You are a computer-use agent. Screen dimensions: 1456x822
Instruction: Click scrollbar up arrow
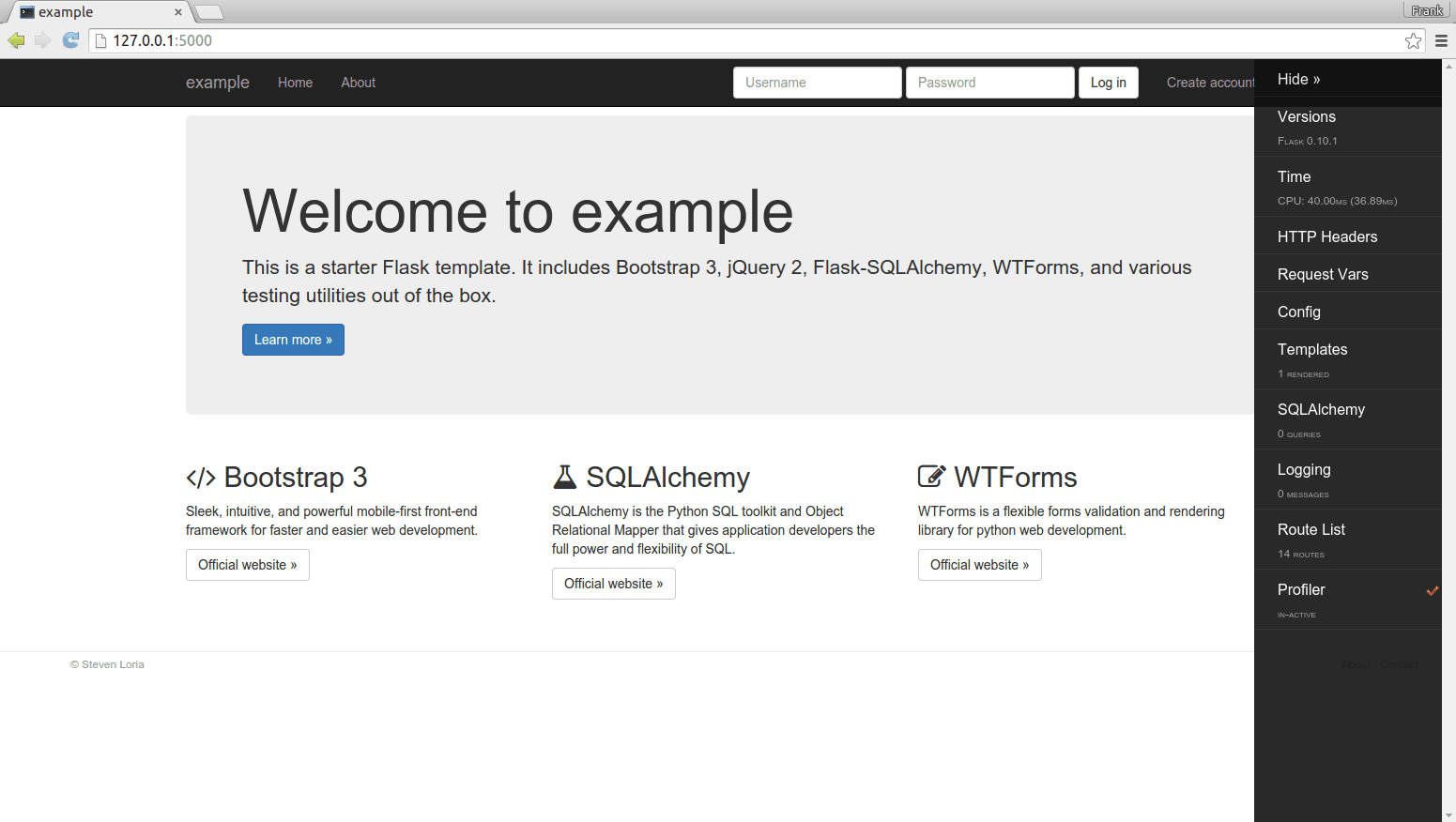pyautogui.click(x=1448, y=66)
